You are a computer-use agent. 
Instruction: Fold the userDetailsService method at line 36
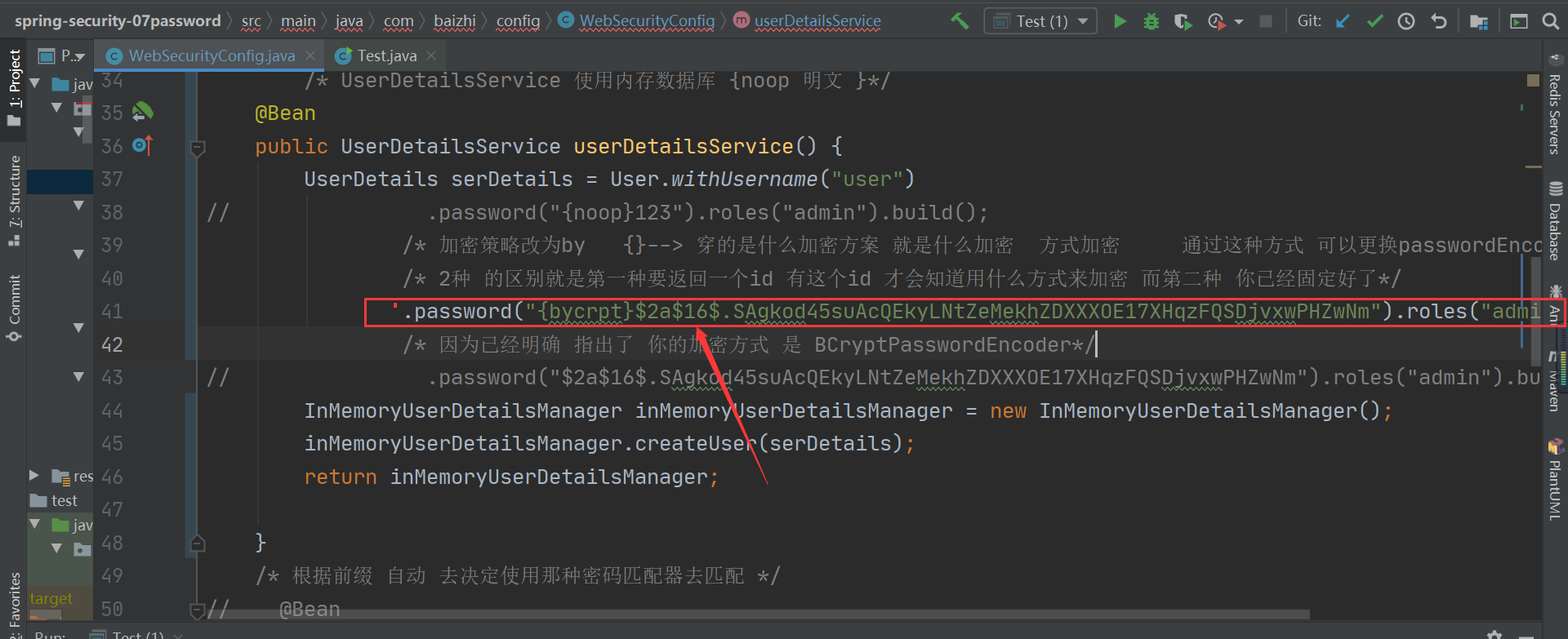197,149
